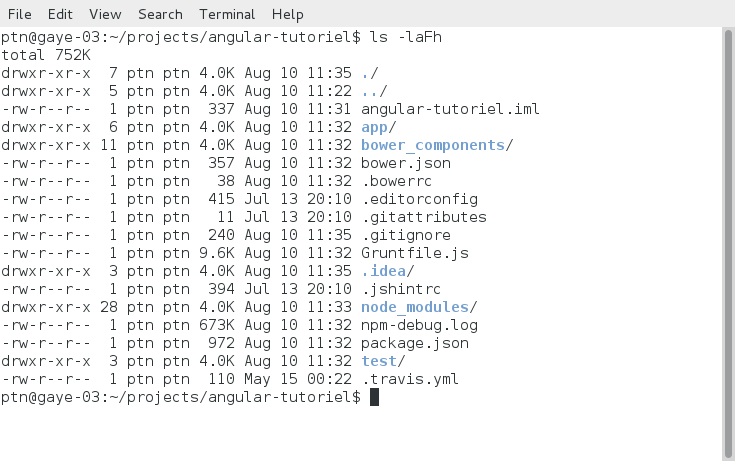Click the package.json filename
Viewport: 735px width, 461px height.
(x=415, y=343)
